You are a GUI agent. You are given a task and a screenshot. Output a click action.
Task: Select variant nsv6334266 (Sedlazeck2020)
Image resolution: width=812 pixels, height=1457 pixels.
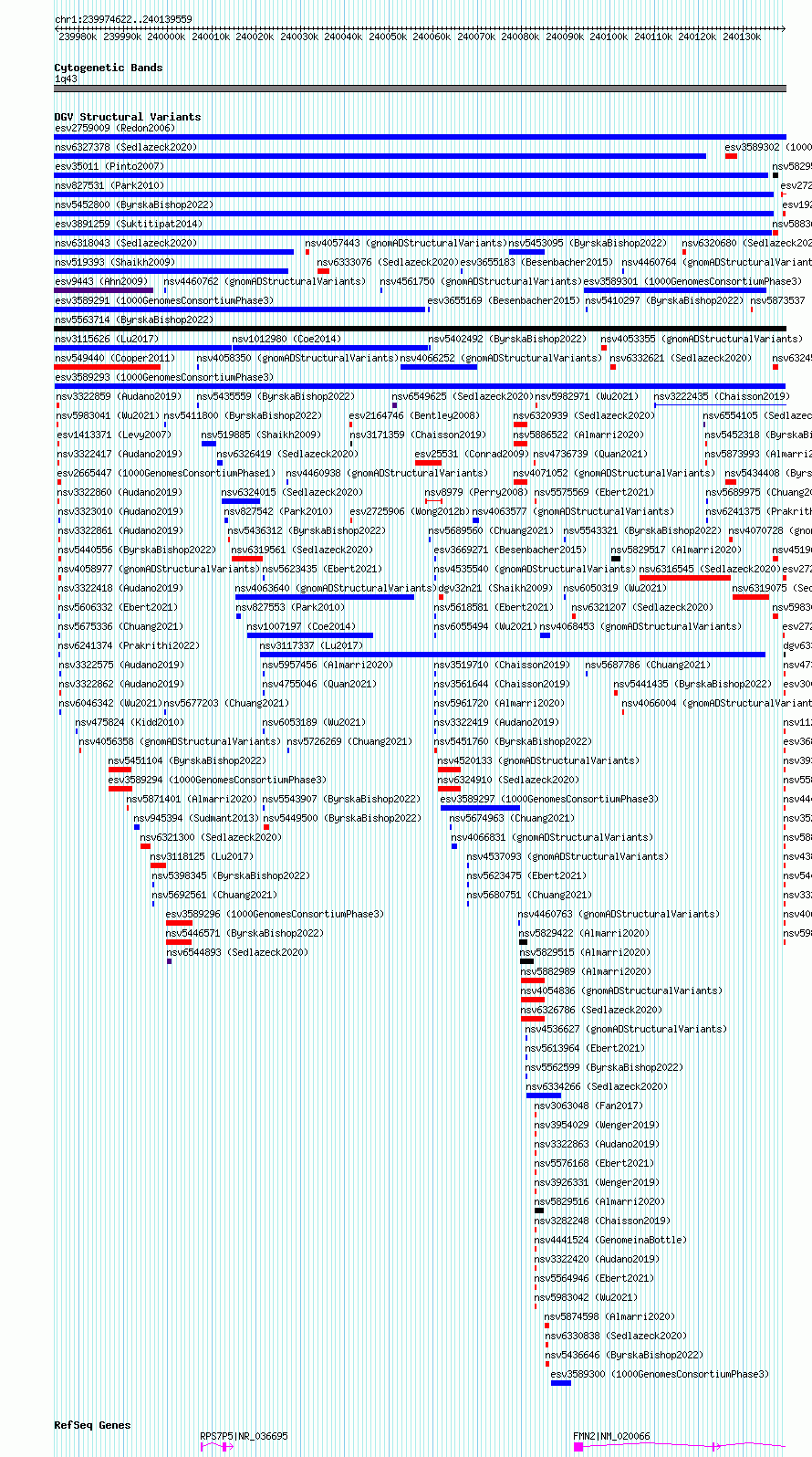pyautogui.click(x=544, y=1095)
